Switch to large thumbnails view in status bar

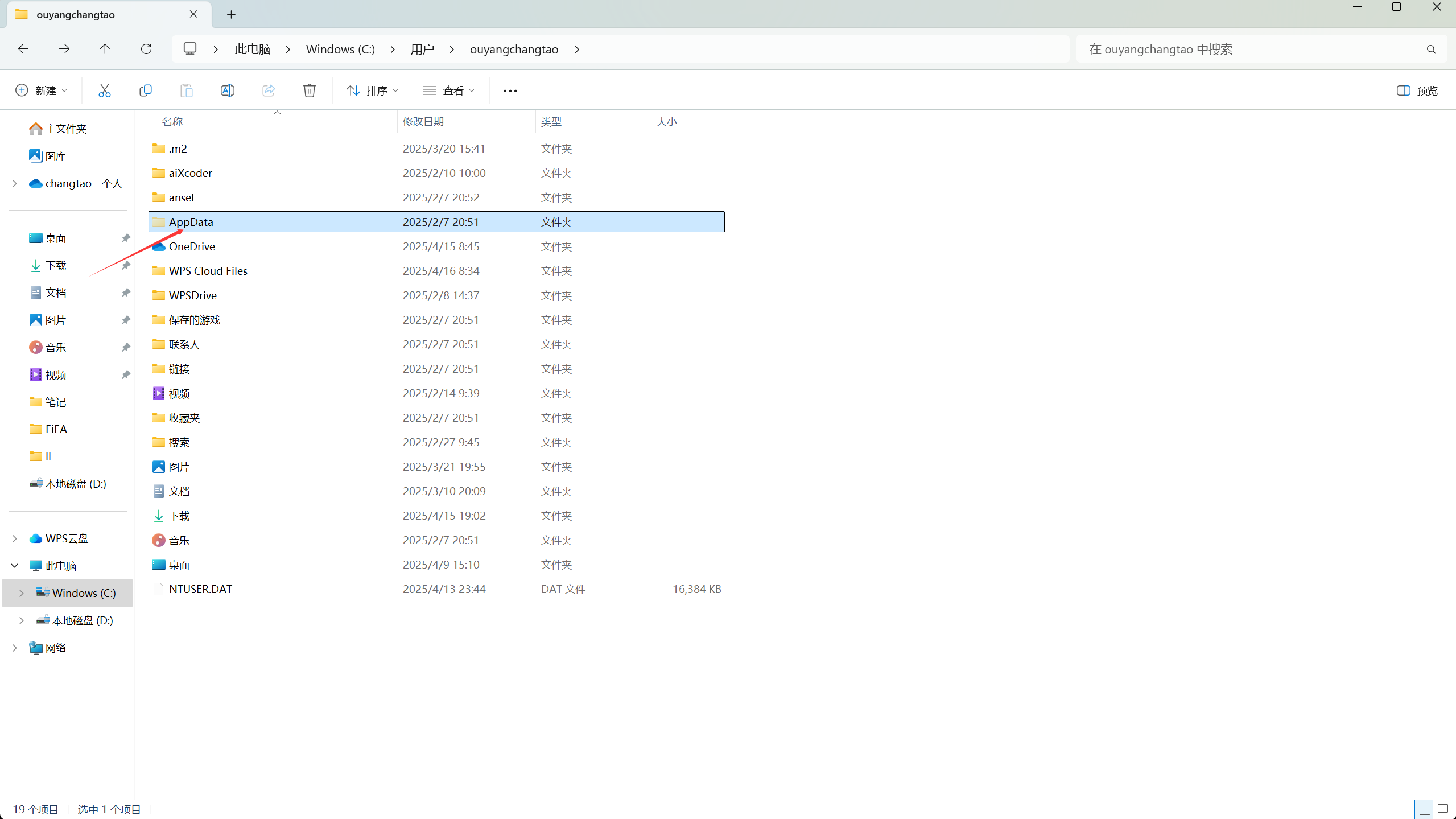pyautogui.click(x=1443, y=809)
